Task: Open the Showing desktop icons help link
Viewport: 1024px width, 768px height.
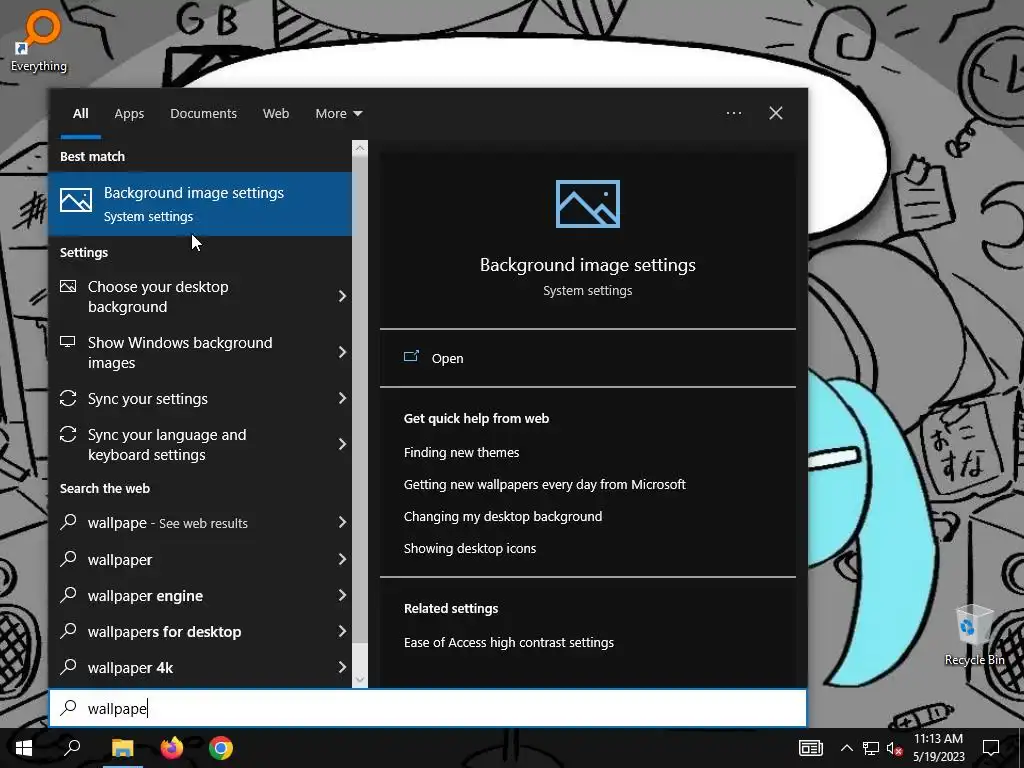Action: coord(470,548)
